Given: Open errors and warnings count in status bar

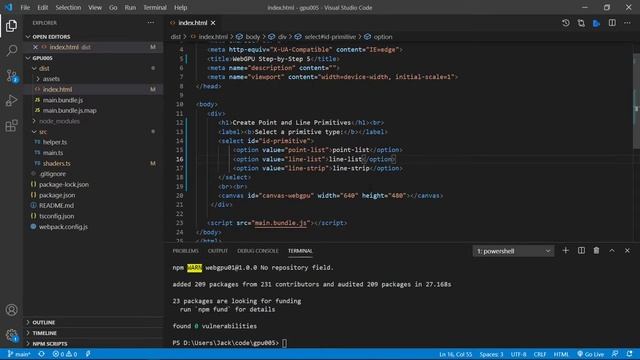Looking at the screenshot, I should [65, 354].
